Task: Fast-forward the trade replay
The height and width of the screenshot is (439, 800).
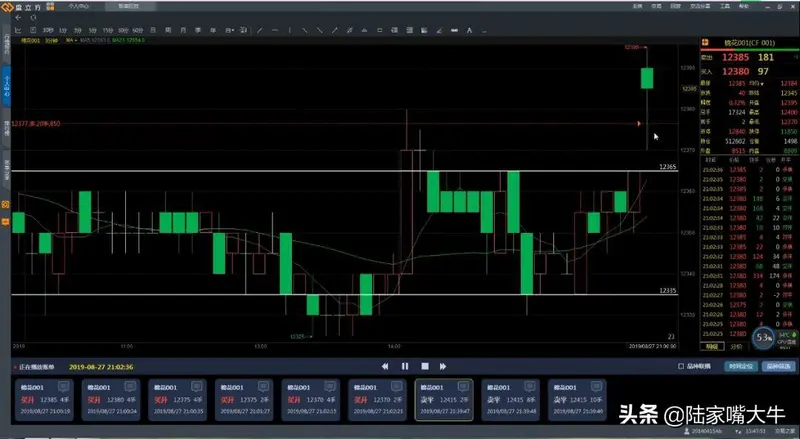Action: [x=443, y=367]
